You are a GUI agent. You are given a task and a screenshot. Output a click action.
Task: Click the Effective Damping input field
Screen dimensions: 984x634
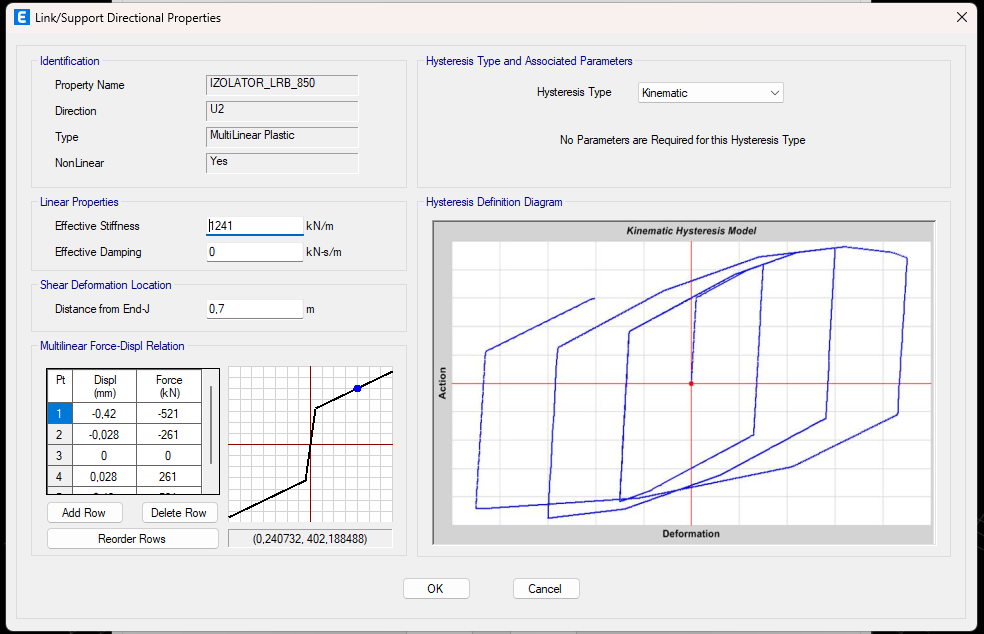click(x=255, y=252)
